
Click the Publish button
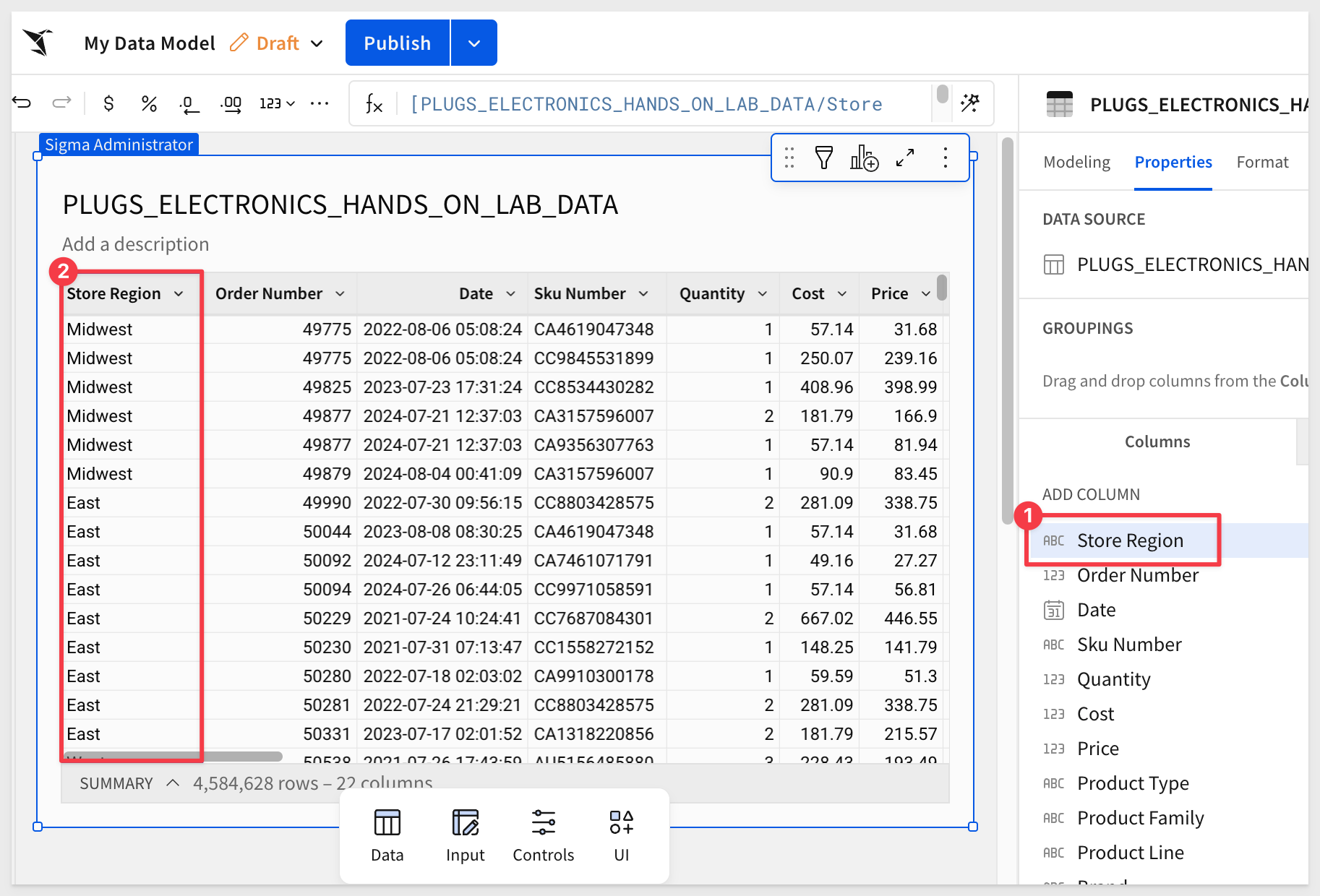[398, 43]
